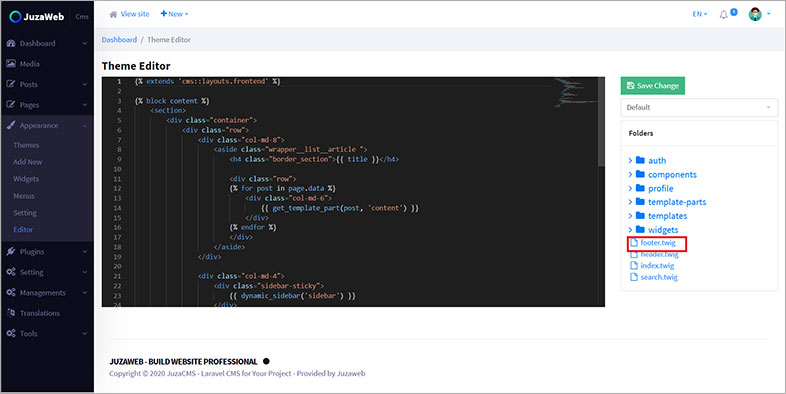
Task: Open the notifications bell
Action: tap(723, 15)
